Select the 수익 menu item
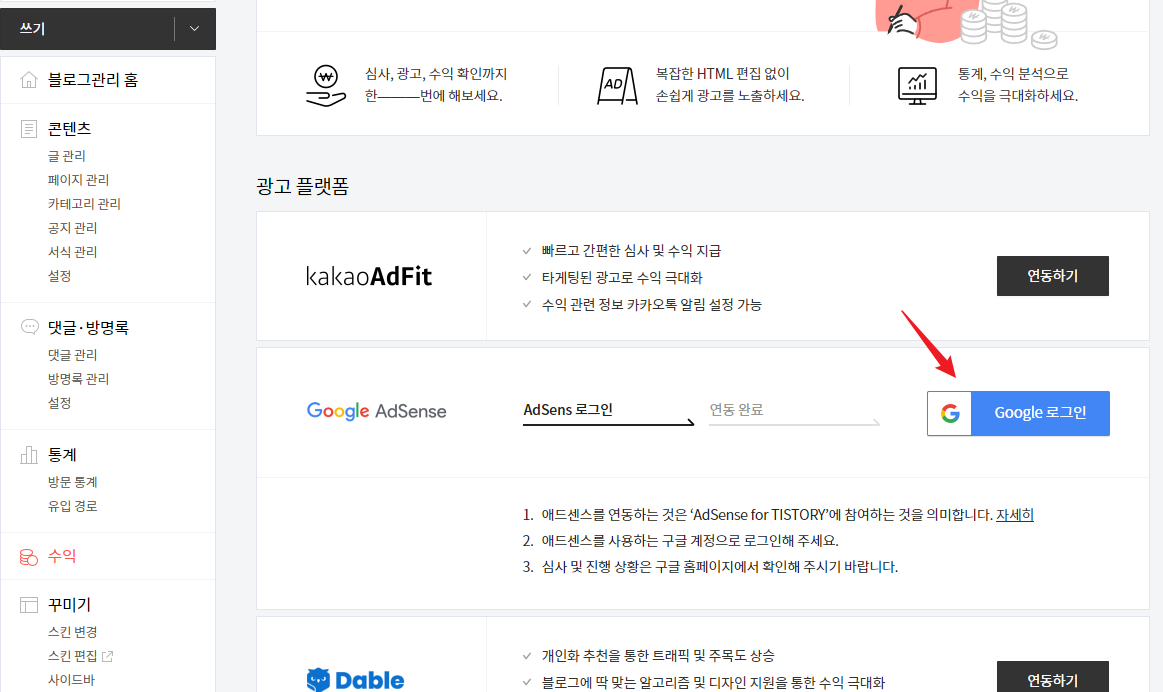Viewport: 1163px width, 692px height. pos(62,556)
